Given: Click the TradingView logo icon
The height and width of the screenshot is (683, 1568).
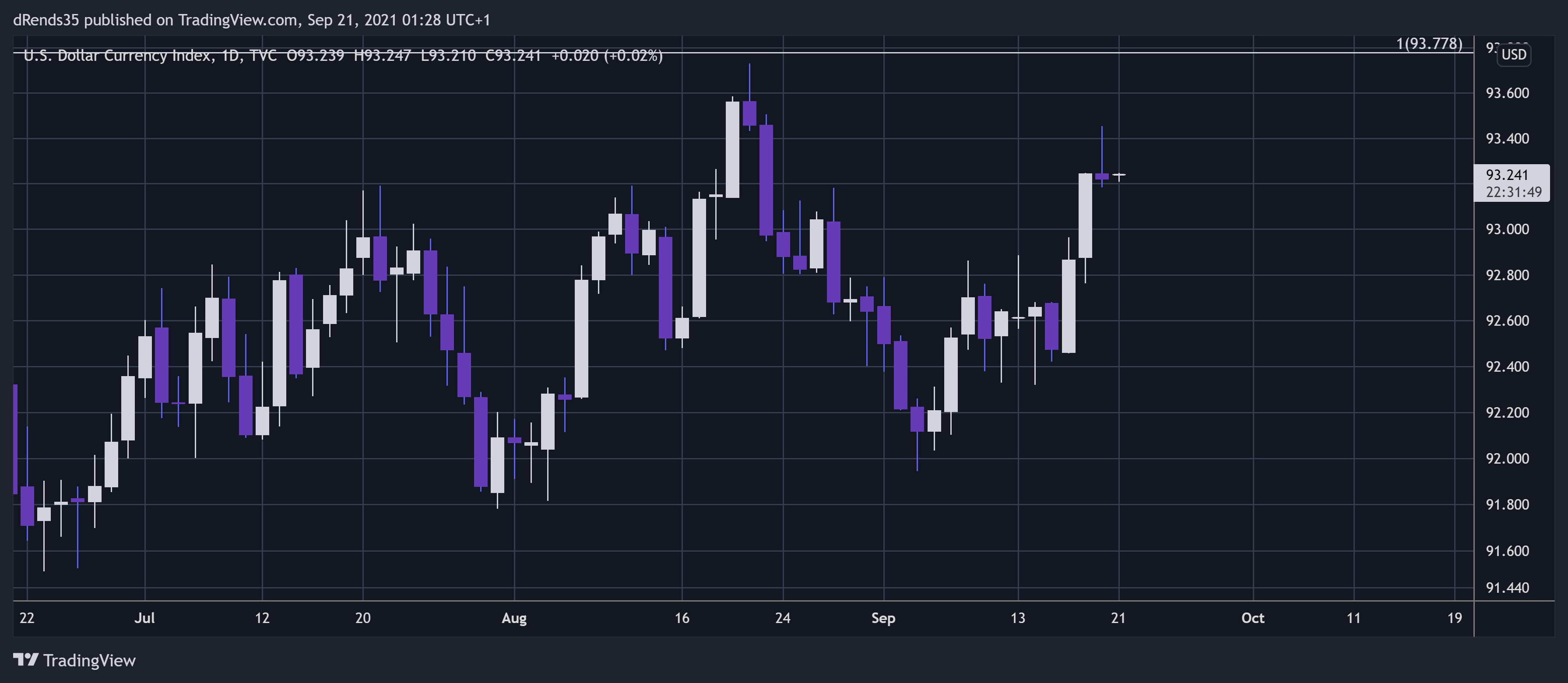Looking at the screenshot, I should (x=25, y=660).
